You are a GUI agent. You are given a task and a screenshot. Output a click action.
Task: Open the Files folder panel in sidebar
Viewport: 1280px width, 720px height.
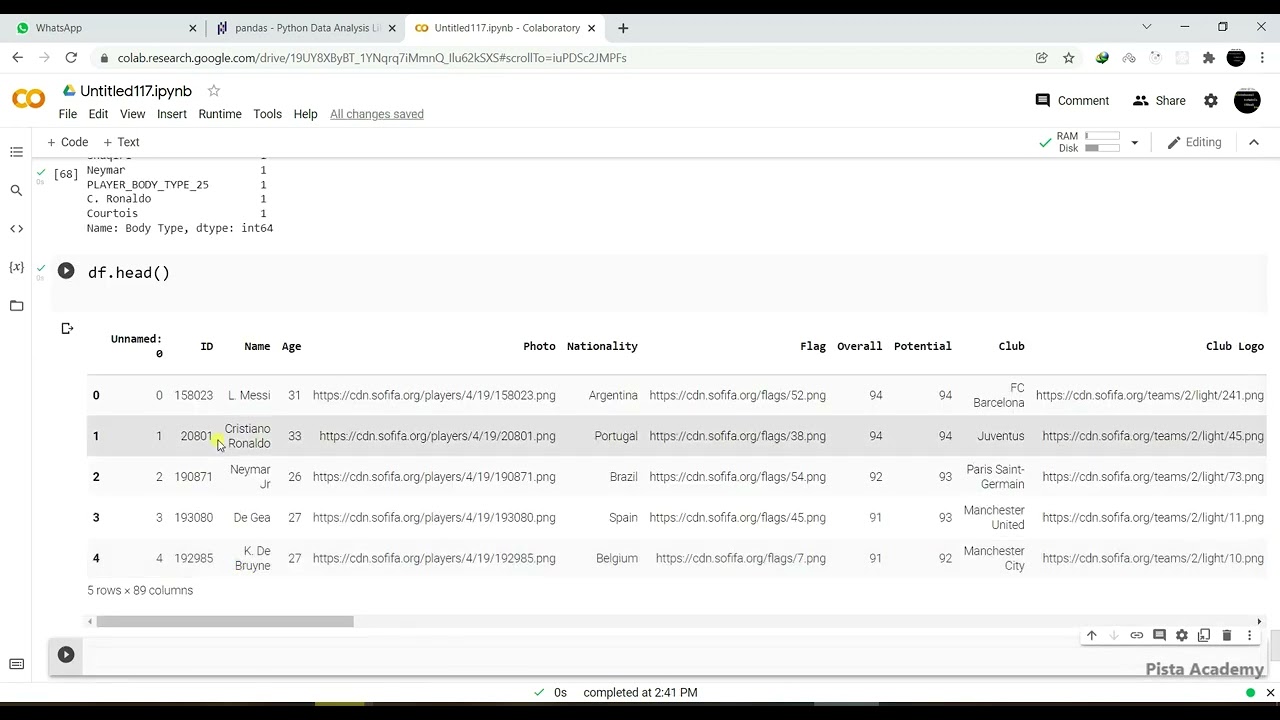[16, 306]
